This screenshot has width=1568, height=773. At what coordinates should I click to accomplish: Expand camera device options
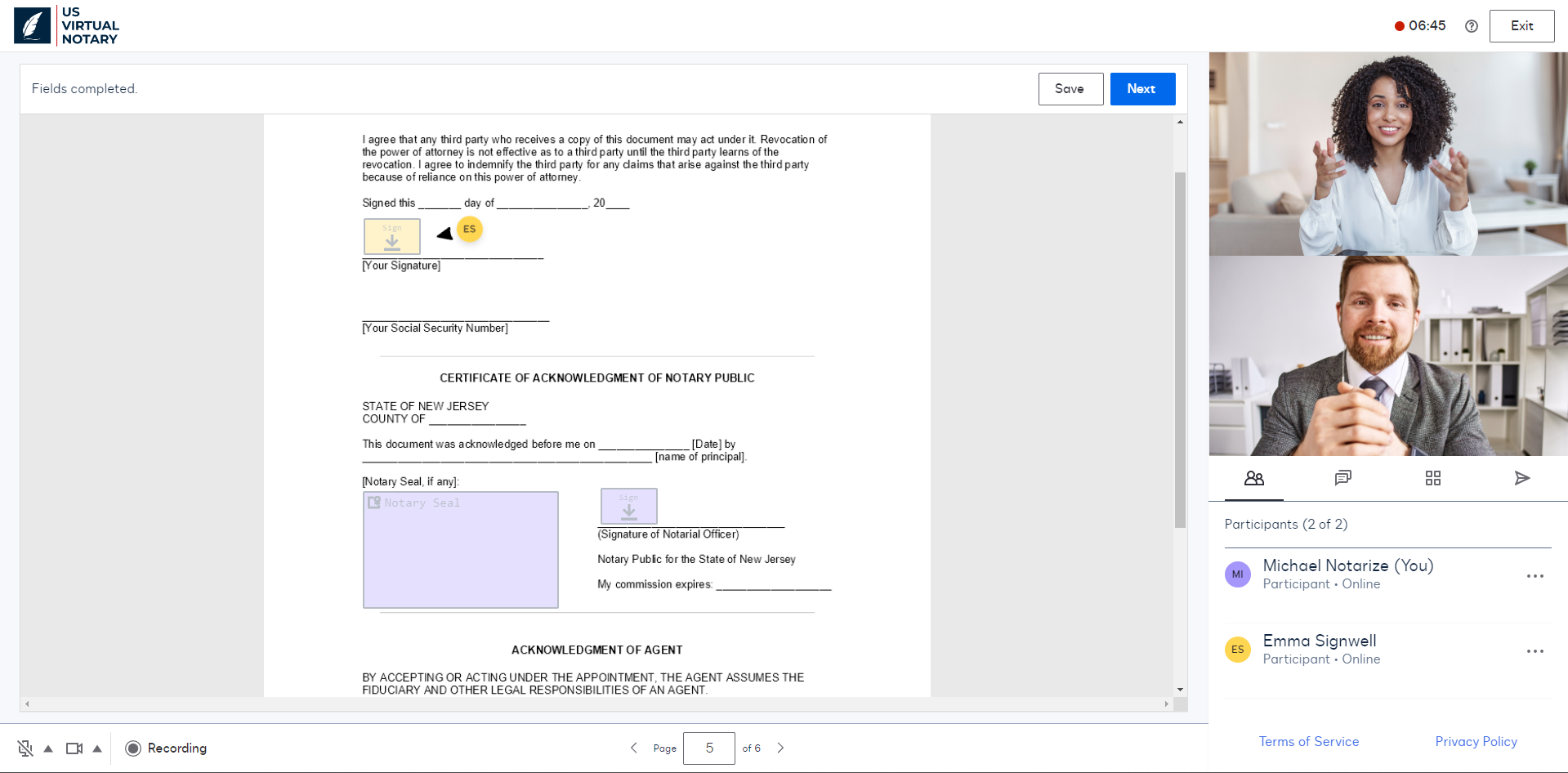coord(97,748)
